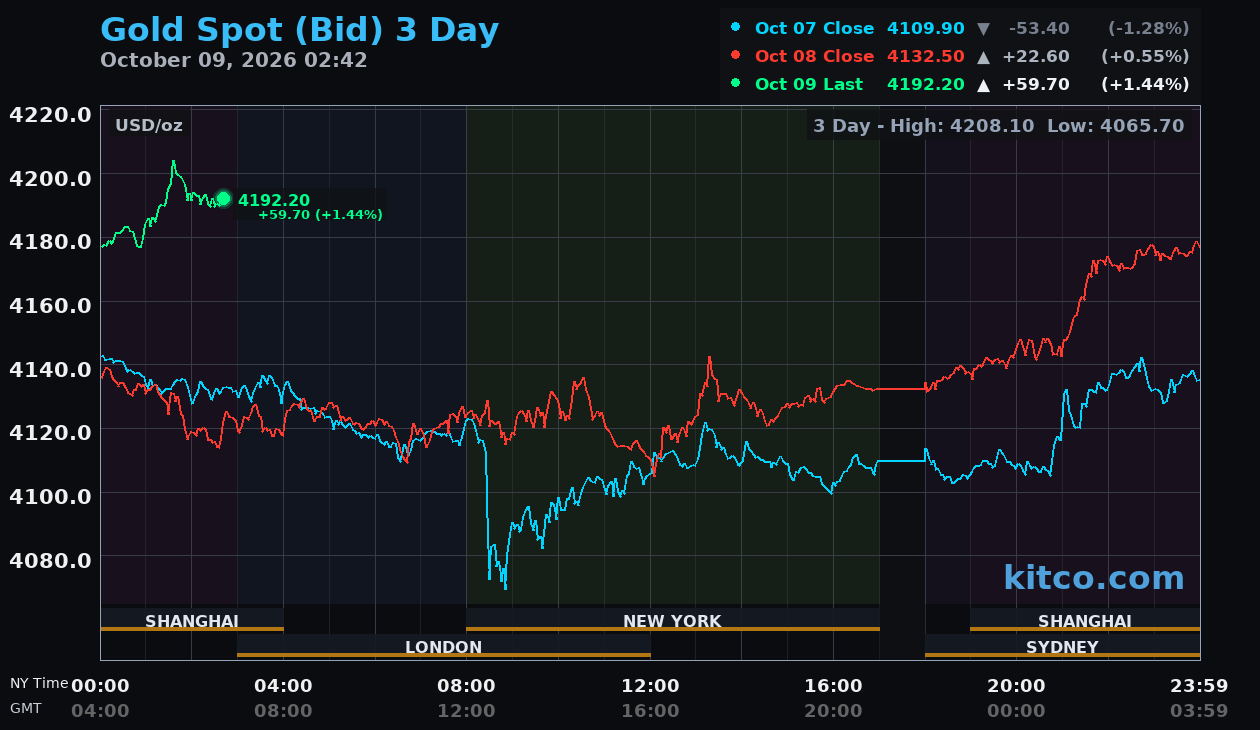The height and width of the screenshot is (730, 1260).
Task: Click the percentage (+0.55%)
Action: (x=1145, y=56)
